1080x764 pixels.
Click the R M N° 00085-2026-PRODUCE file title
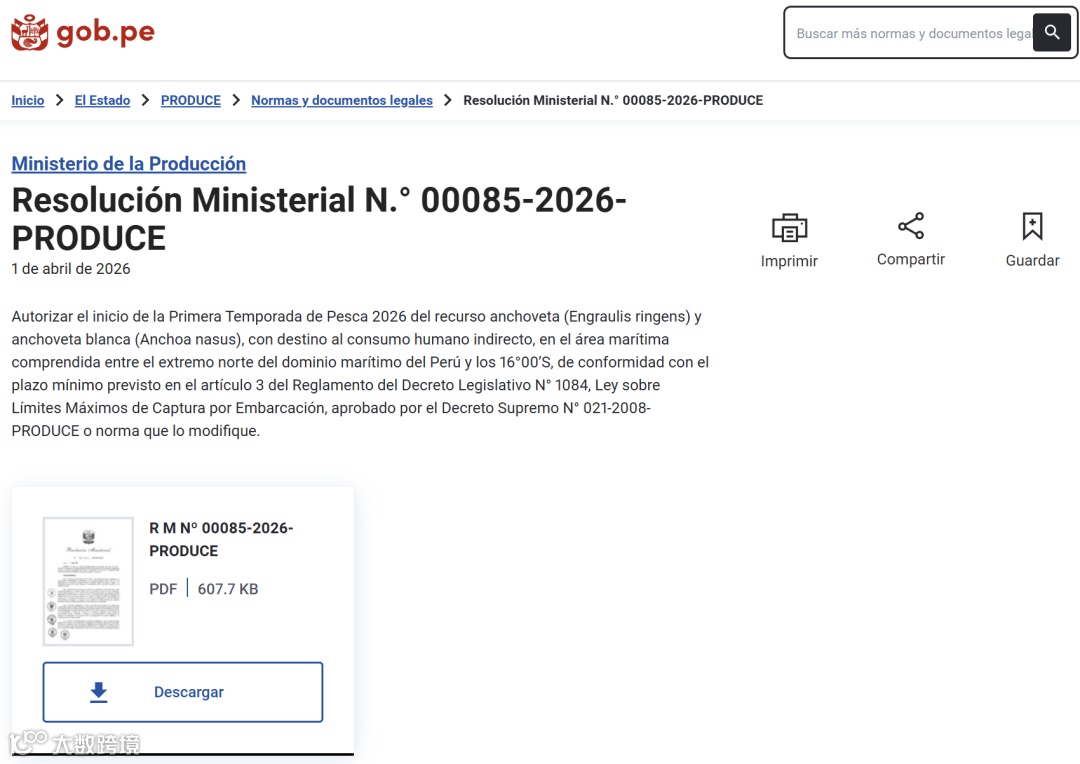pos(221,539)
